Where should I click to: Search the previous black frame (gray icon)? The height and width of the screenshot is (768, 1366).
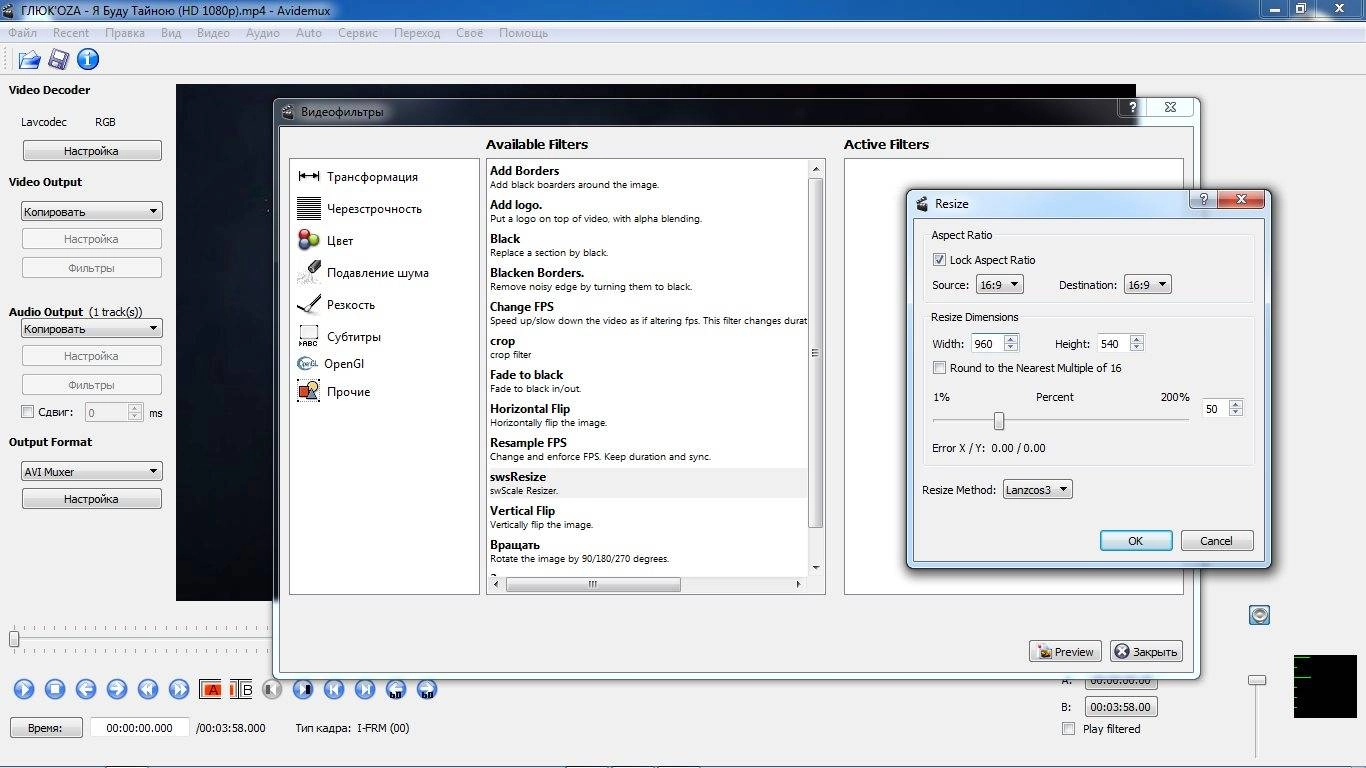click(x=272, y=689)
